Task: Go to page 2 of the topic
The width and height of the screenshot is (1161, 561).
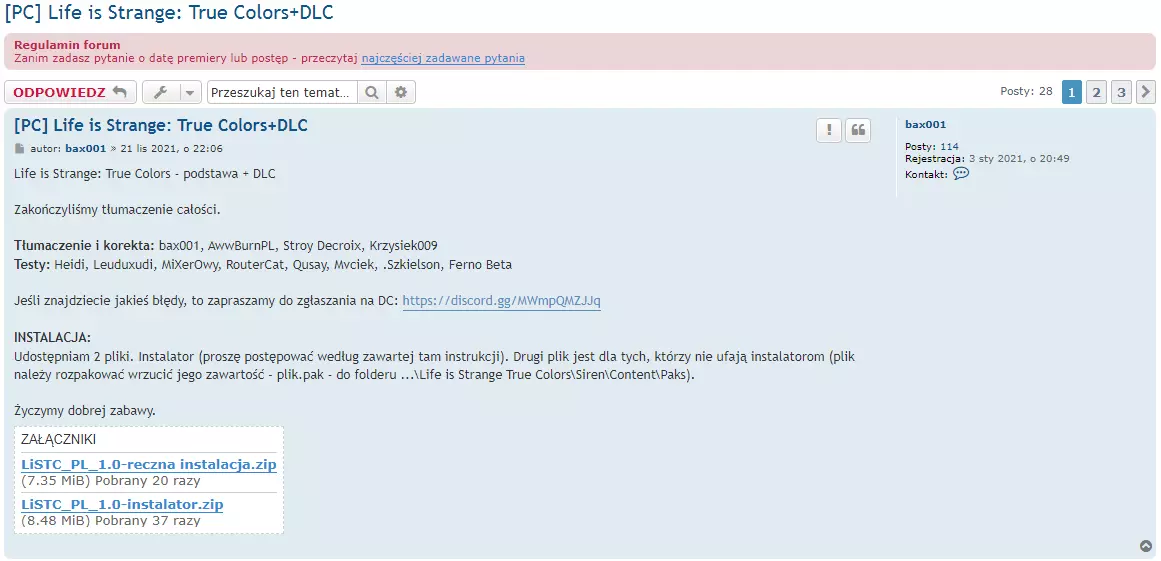Action: pos(1097,93)
